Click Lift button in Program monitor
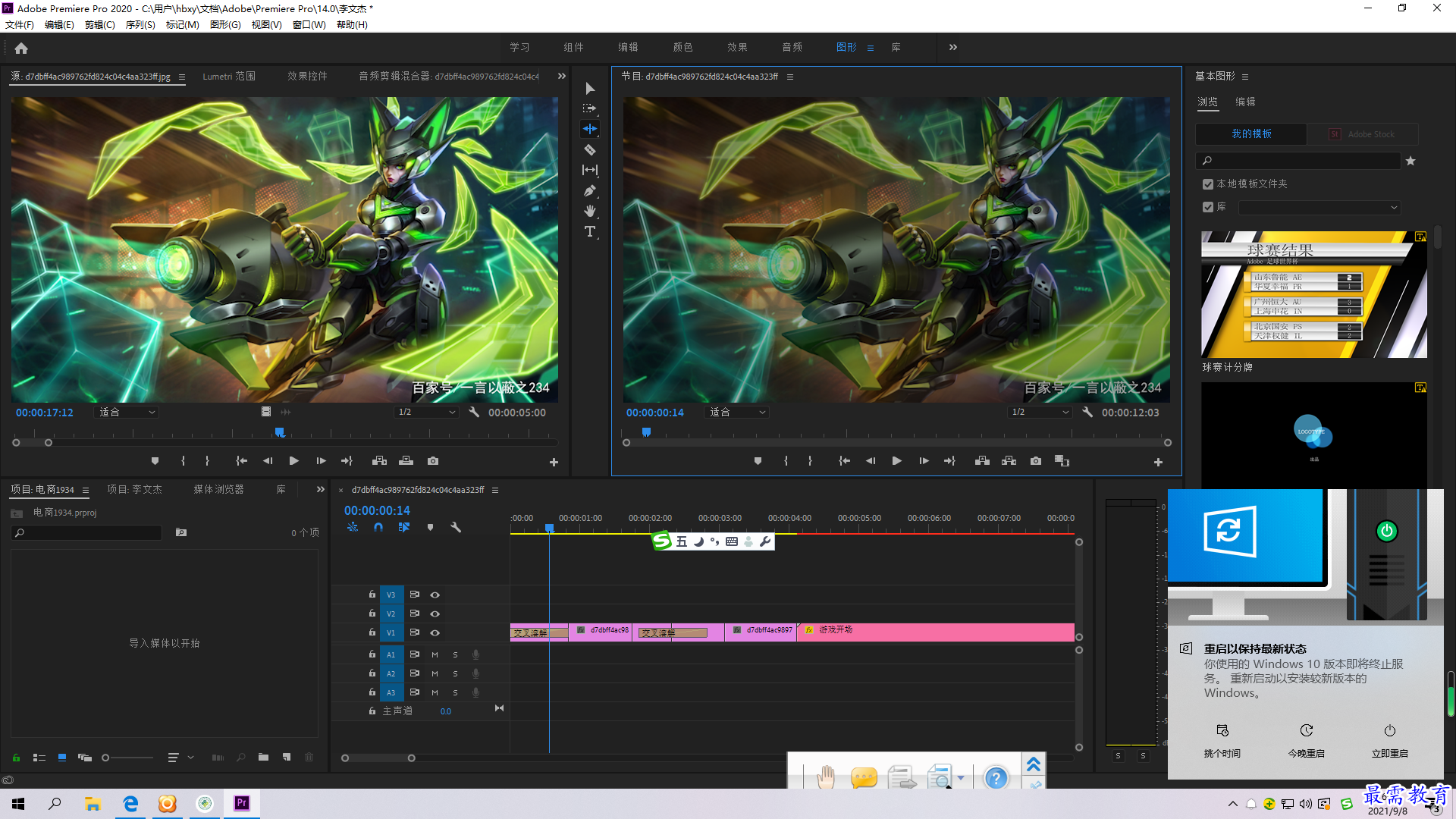Viewport: 1456px width, 819px height. 982,461
